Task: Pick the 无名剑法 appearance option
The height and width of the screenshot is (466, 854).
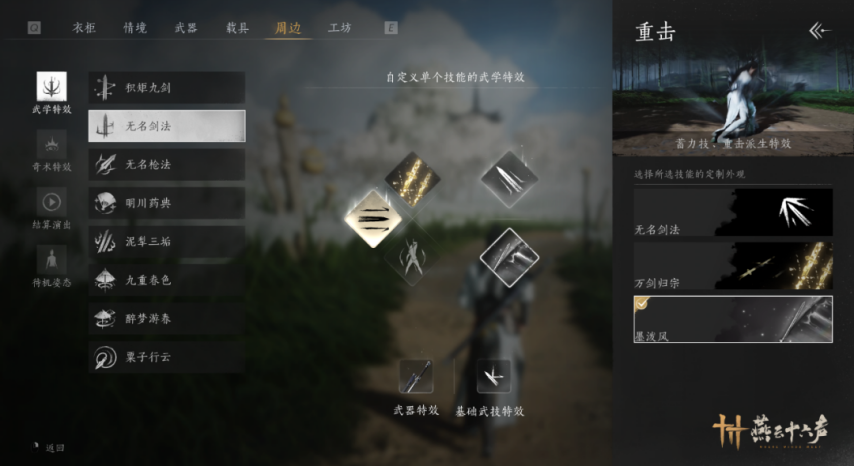Action: [x=733, y=212]
